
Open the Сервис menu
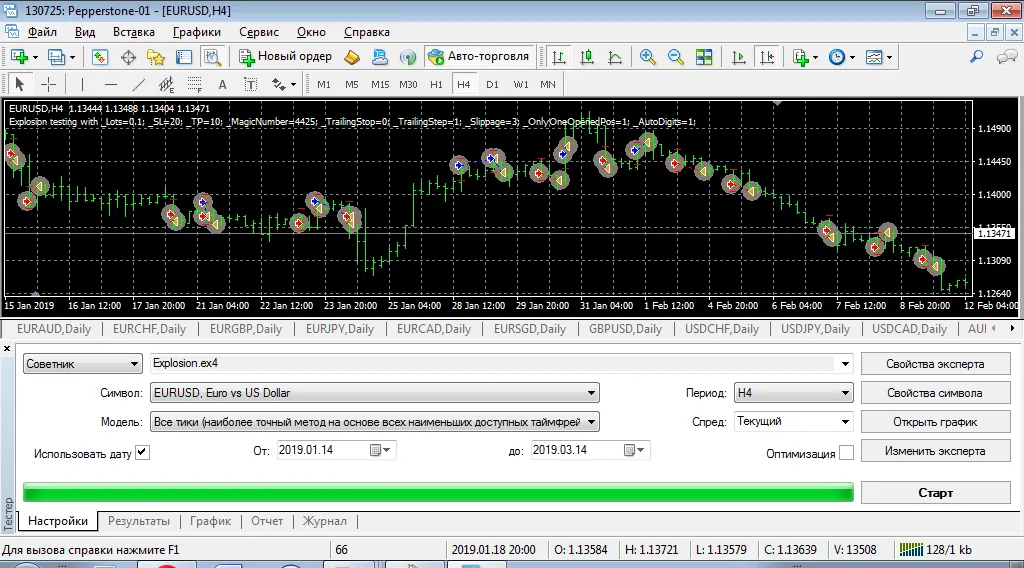259,32
